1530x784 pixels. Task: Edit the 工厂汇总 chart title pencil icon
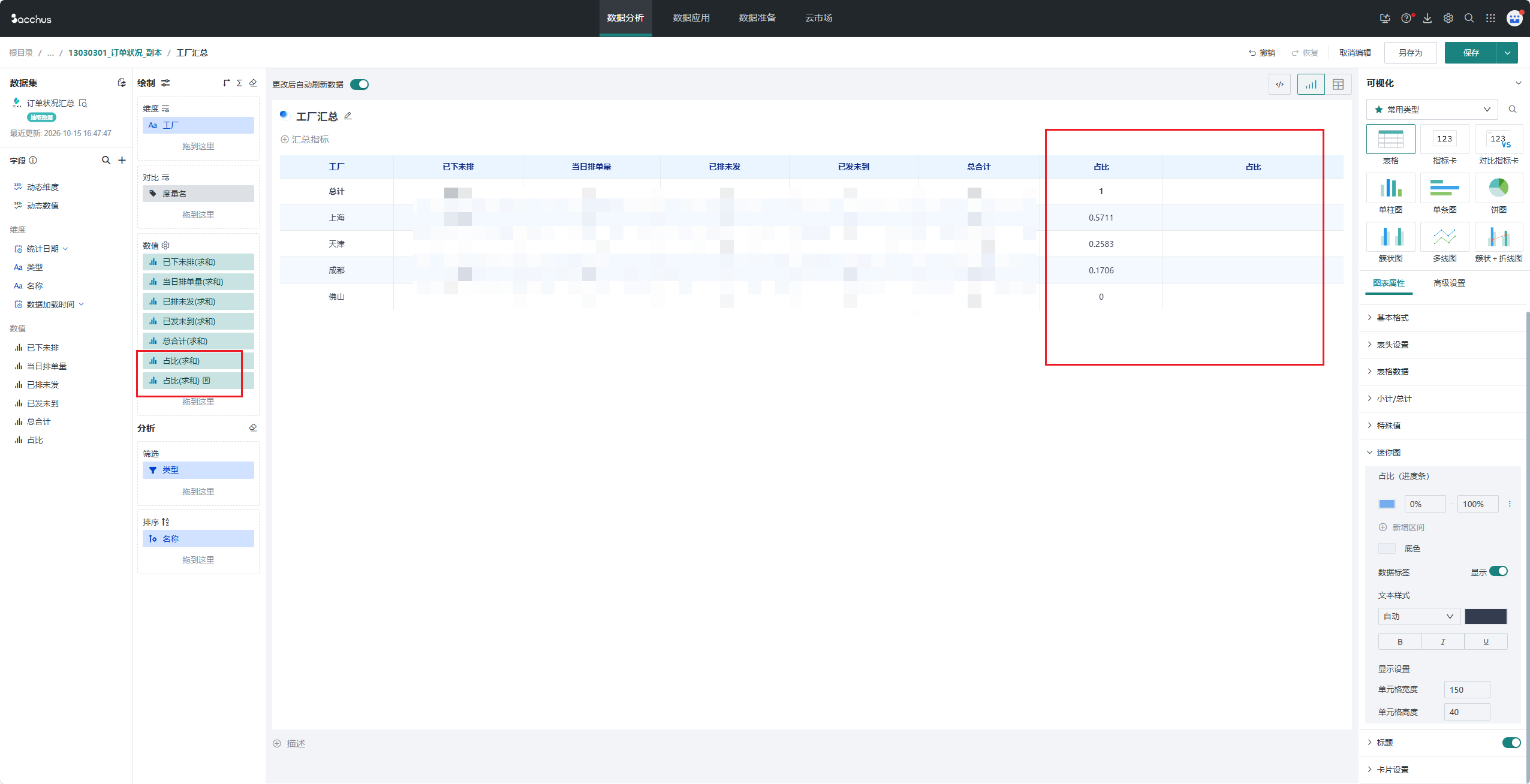coord(348,116)
